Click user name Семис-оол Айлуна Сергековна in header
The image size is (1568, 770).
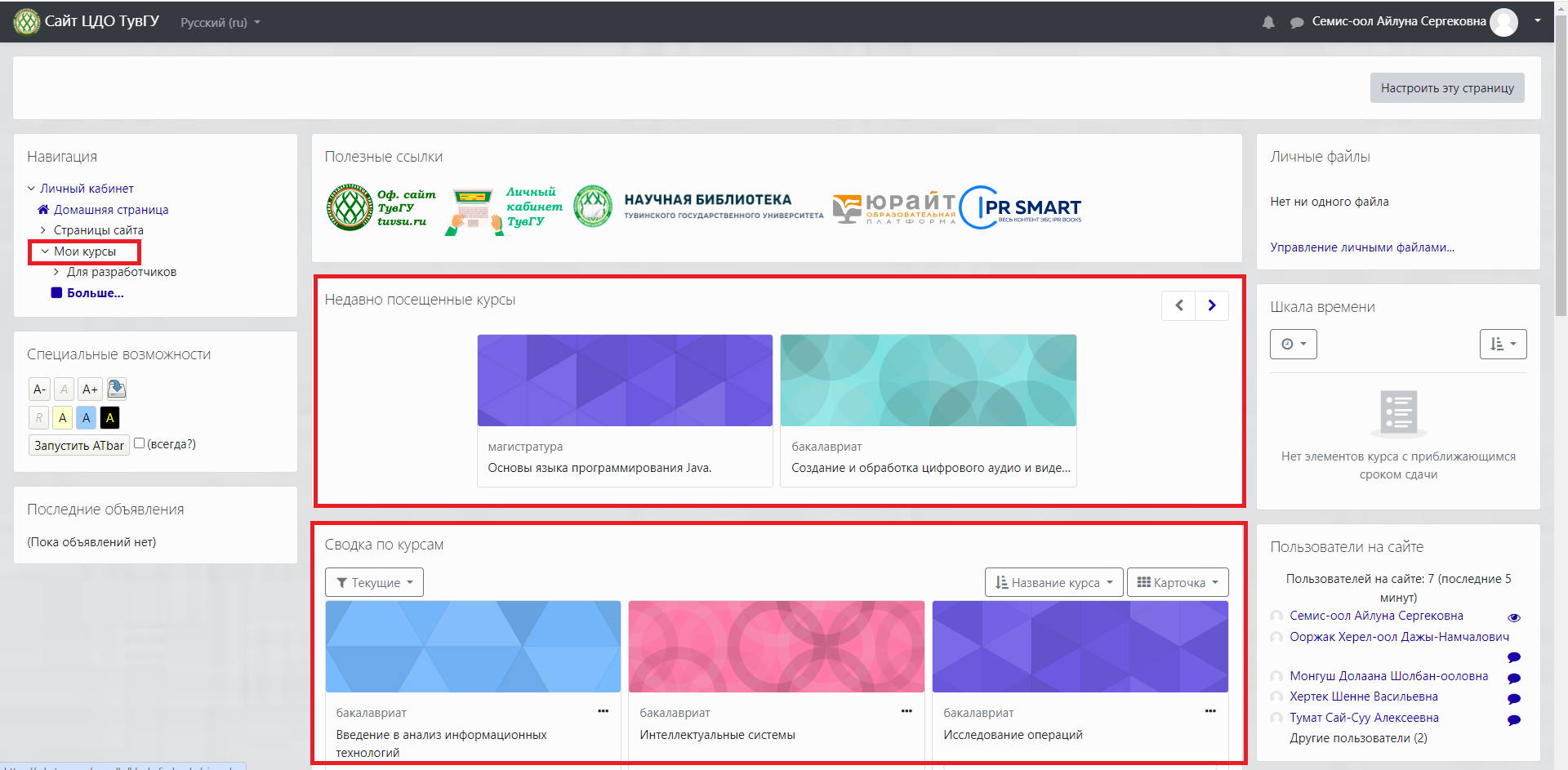(1399, 21)
